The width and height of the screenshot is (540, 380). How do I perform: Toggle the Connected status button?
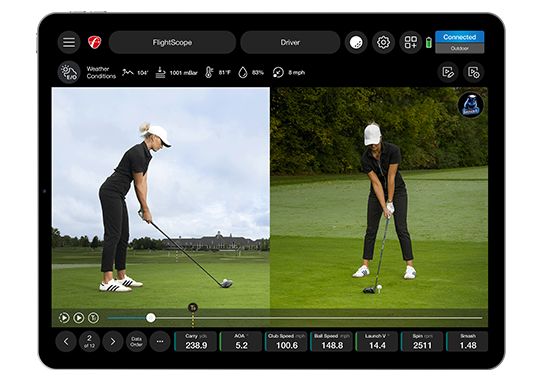pos(459,37)
